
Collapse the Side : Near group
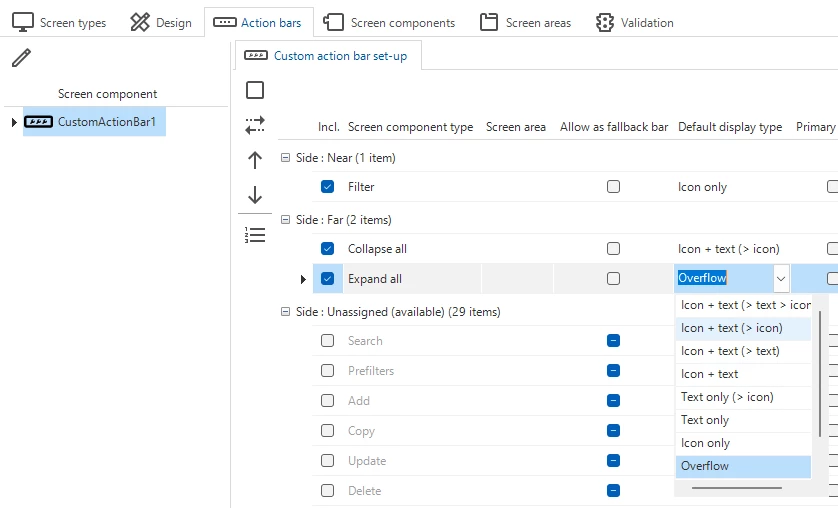[x=285, y=158]
